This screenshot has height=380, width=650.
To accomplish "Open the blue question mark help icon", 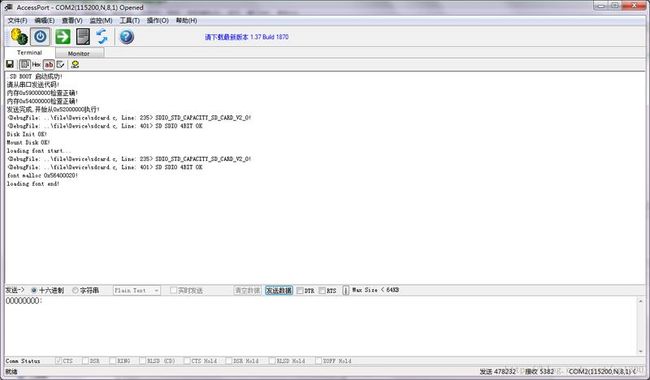I will (126, 36).
